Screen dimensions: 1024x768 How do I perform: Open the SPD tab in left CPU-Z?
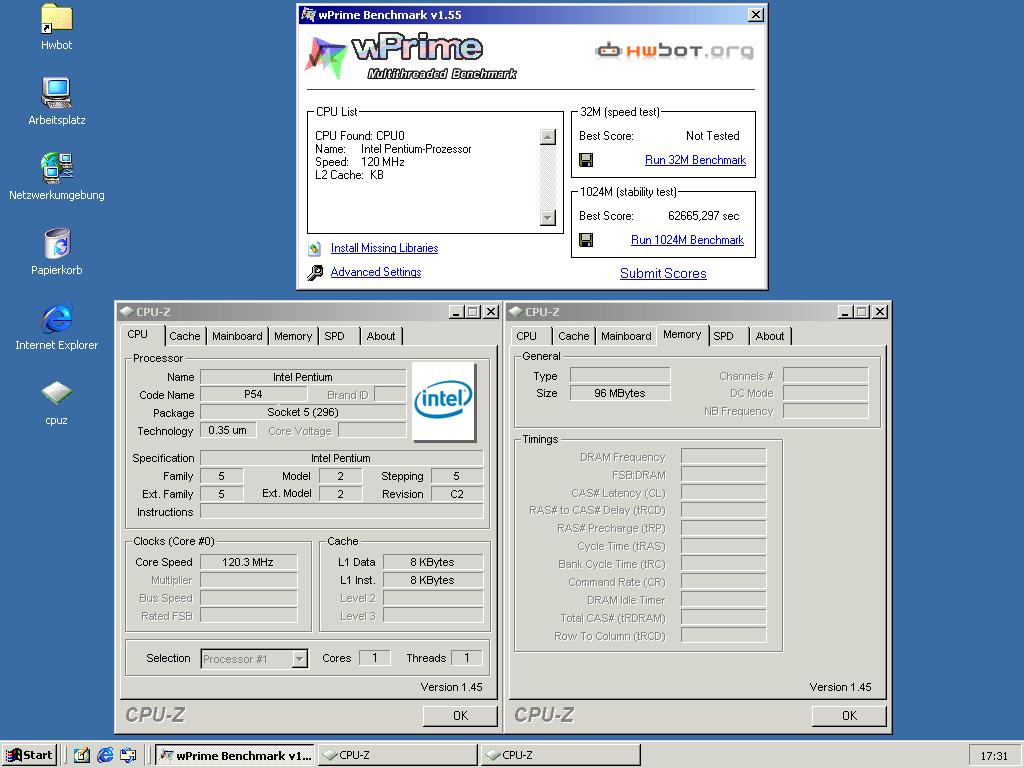pyautogui.click(x=334, y=336)
